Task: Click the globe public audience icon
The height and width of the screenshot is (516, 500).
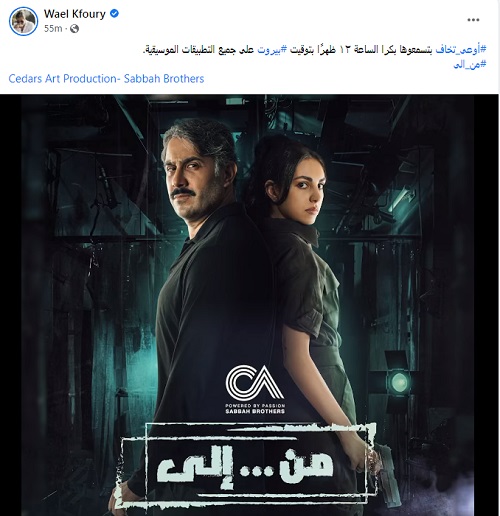Action: pos(74,29)
